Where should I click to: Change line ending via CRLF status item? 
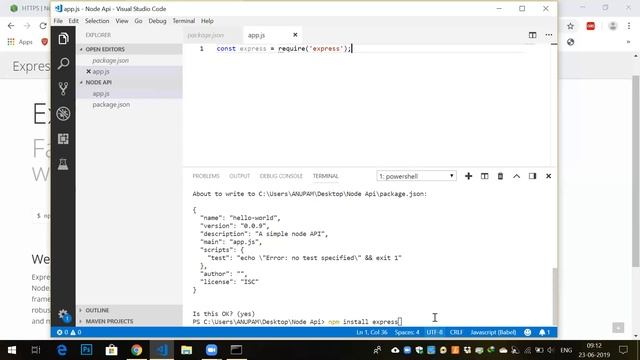[x=456, y=332]
